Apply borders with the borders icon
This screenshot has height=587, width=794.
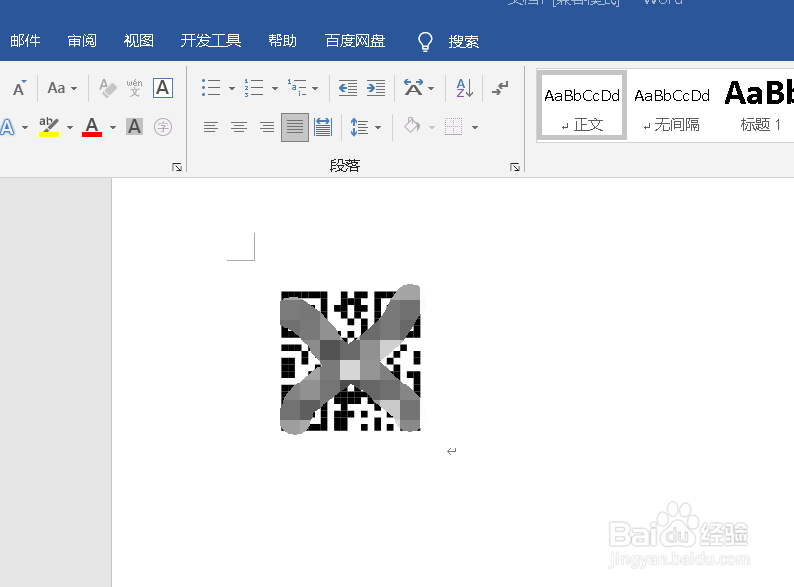(x=453, y=126)
